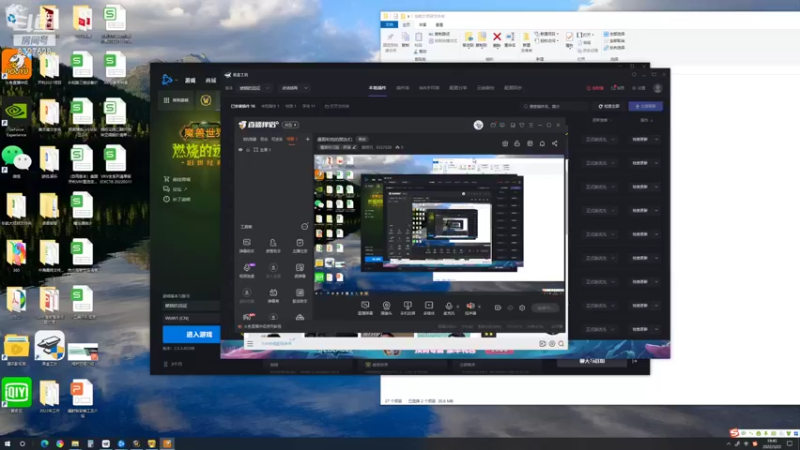The image size is (800, 450).
Task: Click Select all in File Explorer ribbon
Action: click(x=614, y=34)
